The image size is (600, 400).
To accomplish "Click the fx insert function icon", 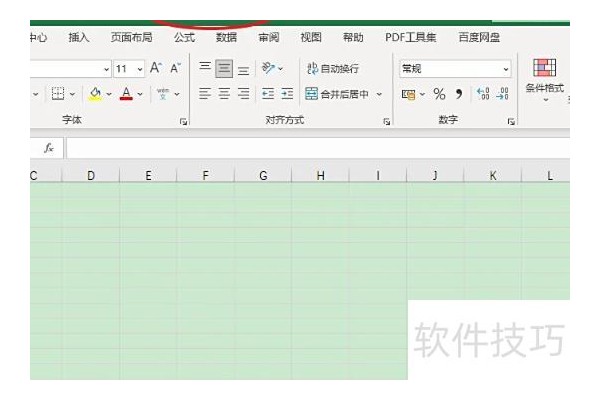I will [x=49, y=148].
